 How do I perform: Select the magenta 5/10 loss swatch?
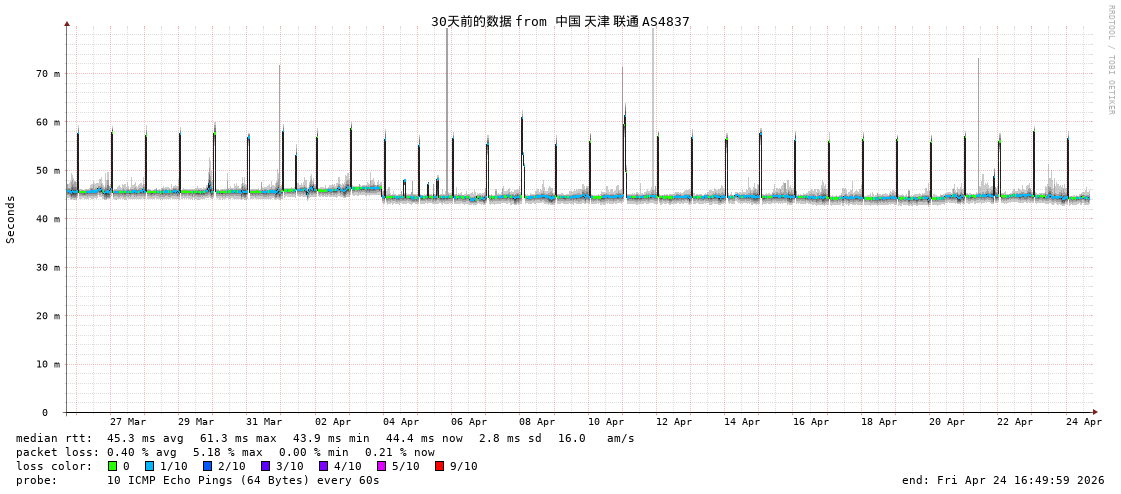381,466
